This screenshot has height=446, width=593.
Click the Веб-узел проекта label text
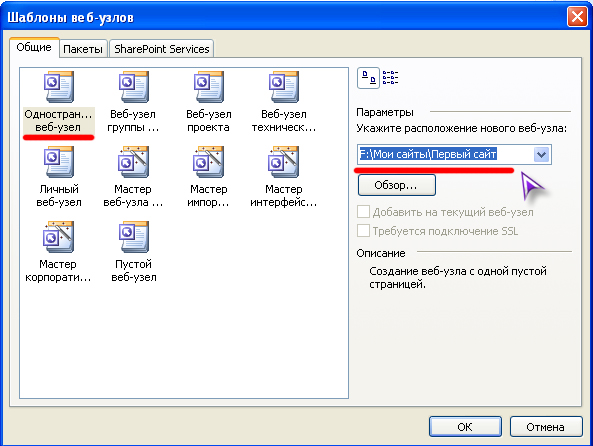click(208, 121)
